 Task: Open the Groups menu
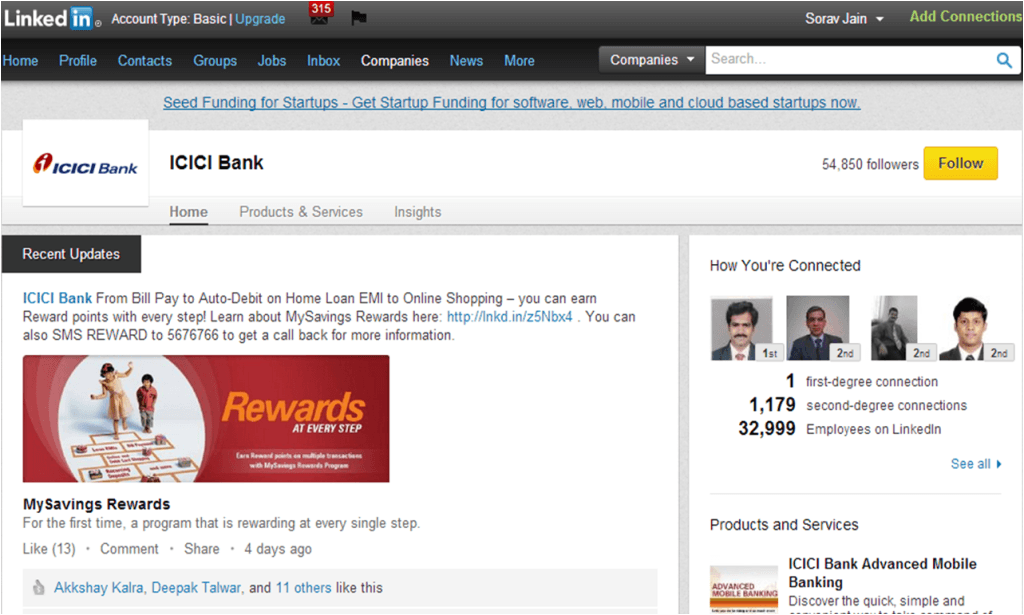(x=215, y=61)
